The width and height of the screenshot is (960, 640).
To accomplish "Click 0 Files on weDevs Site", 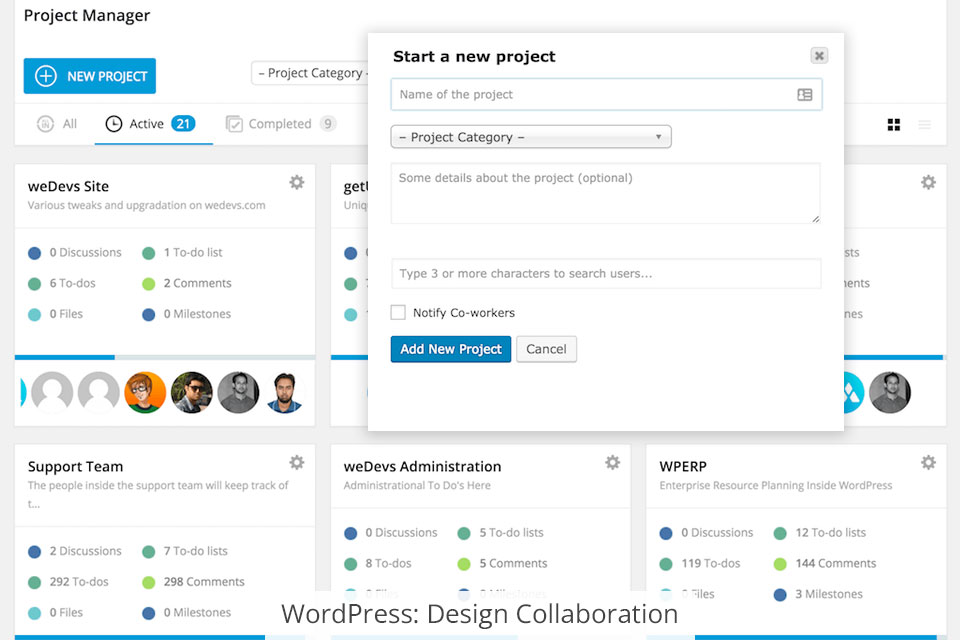I will click(66, 314).
